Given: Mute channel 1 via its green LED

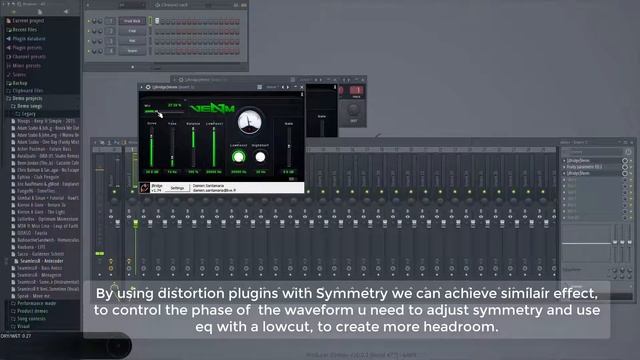Looking at the screenshot, I should tap(89, 21).
